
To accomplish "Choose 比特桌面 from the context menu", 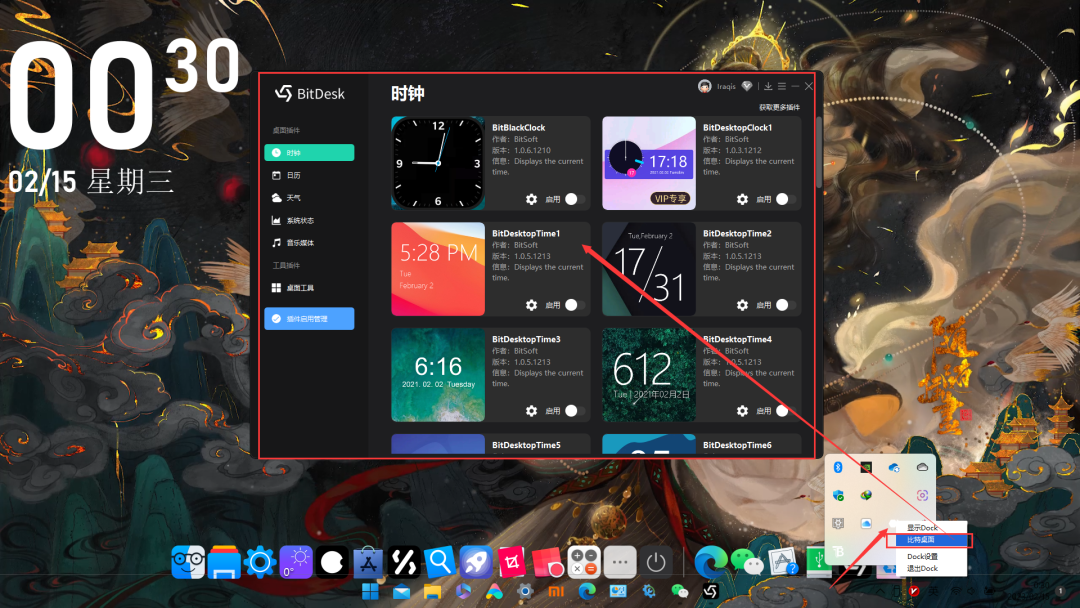I will pyautogui.click(x=920, y=540).
